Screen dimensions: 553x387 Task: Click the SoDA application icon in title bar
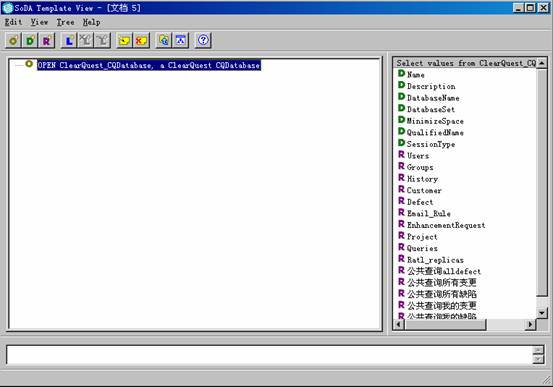7,8
